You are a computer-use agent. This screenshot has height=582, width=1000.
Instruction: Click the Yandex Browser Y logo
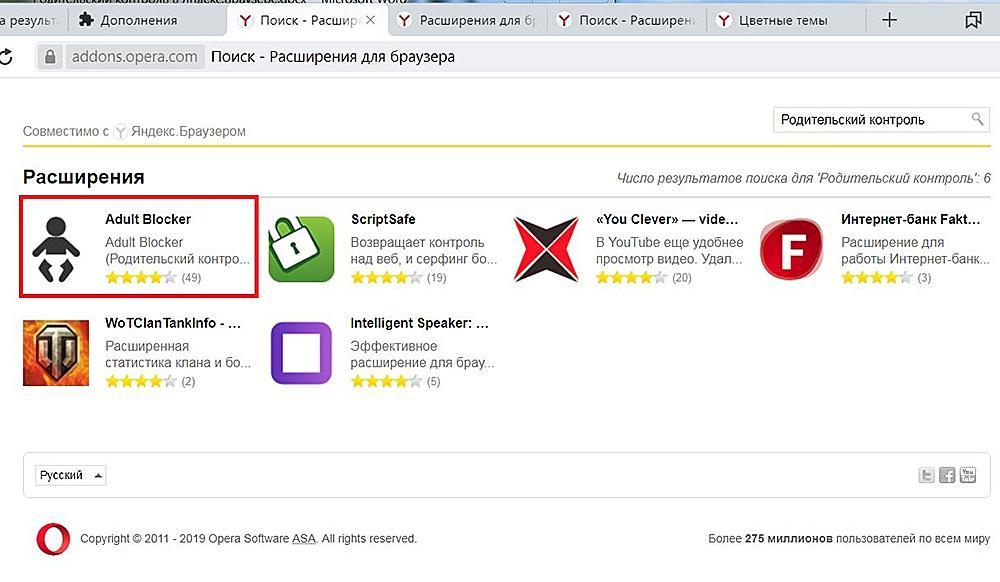click(x=120, y=132)
